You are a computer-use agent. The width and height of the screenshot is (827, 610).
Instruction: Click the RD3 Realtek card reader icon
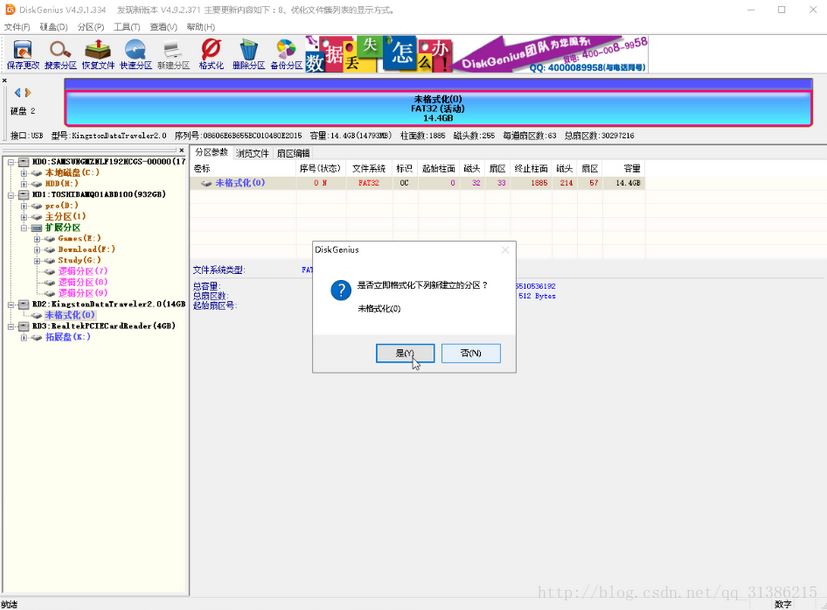pos(24,326)
